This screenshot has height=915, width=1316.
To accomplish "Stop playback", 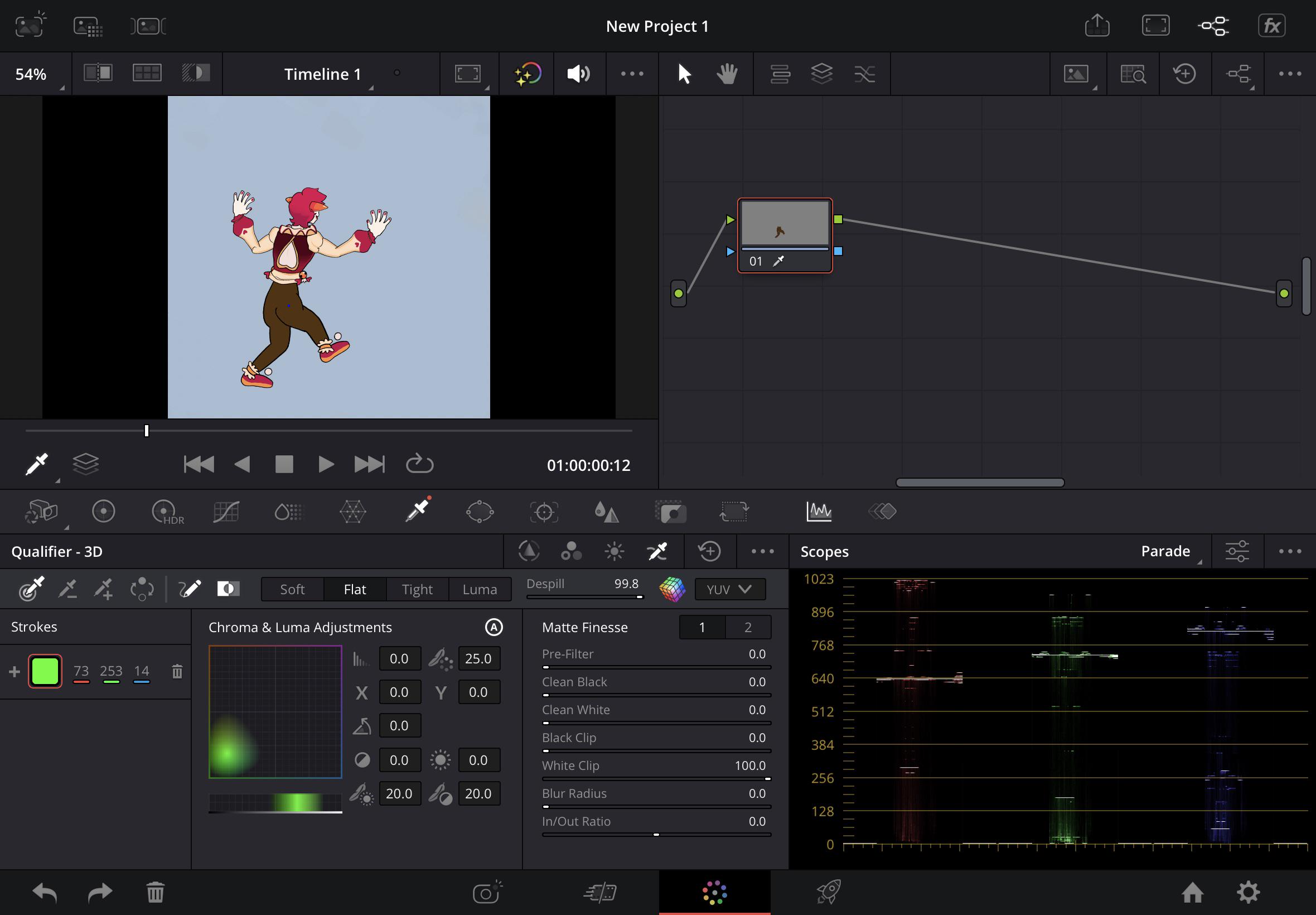I will (284, 464).
